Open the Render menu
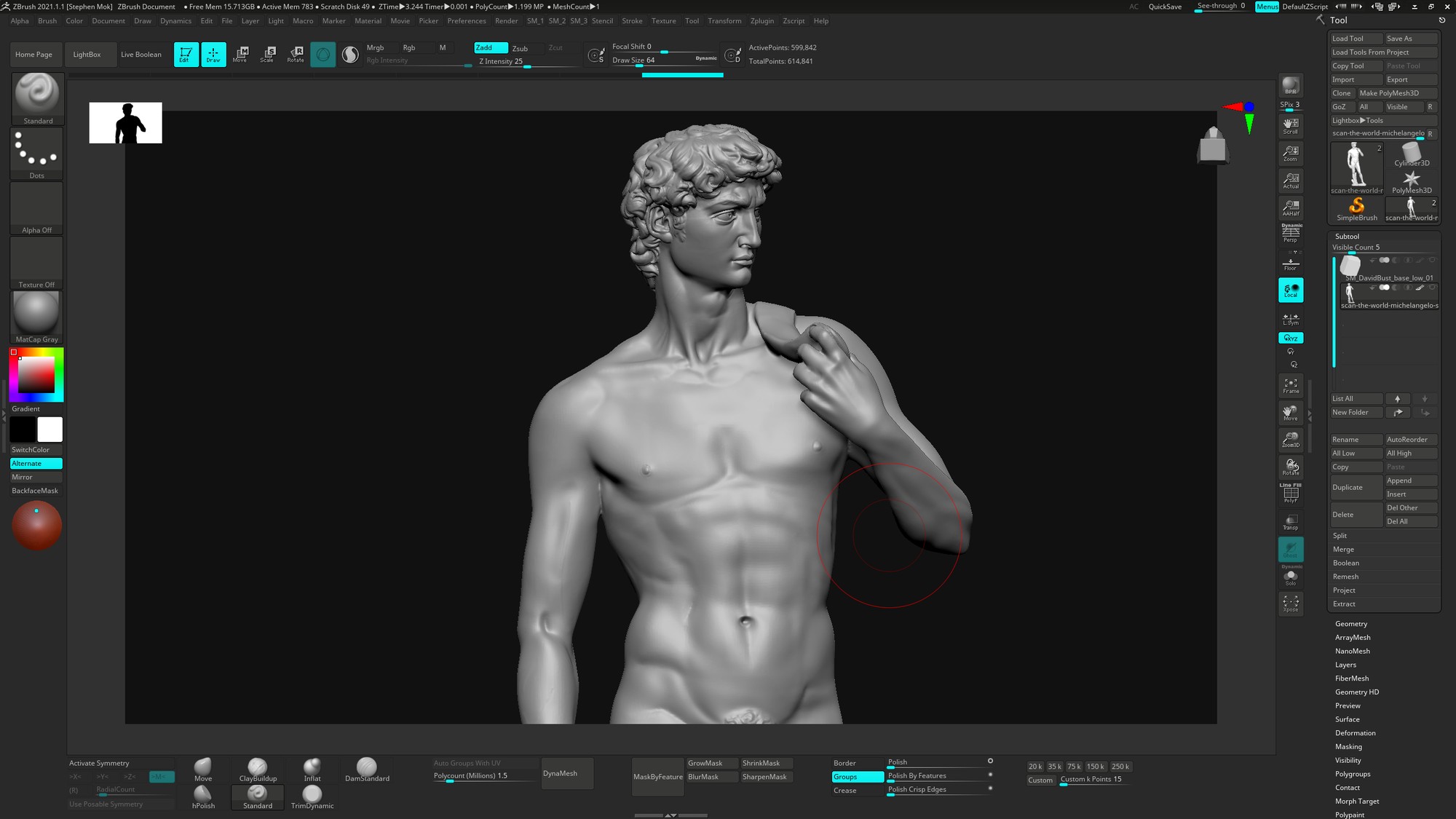The image size is (1456, 819). pyautogui.click(x=507, y=21)
